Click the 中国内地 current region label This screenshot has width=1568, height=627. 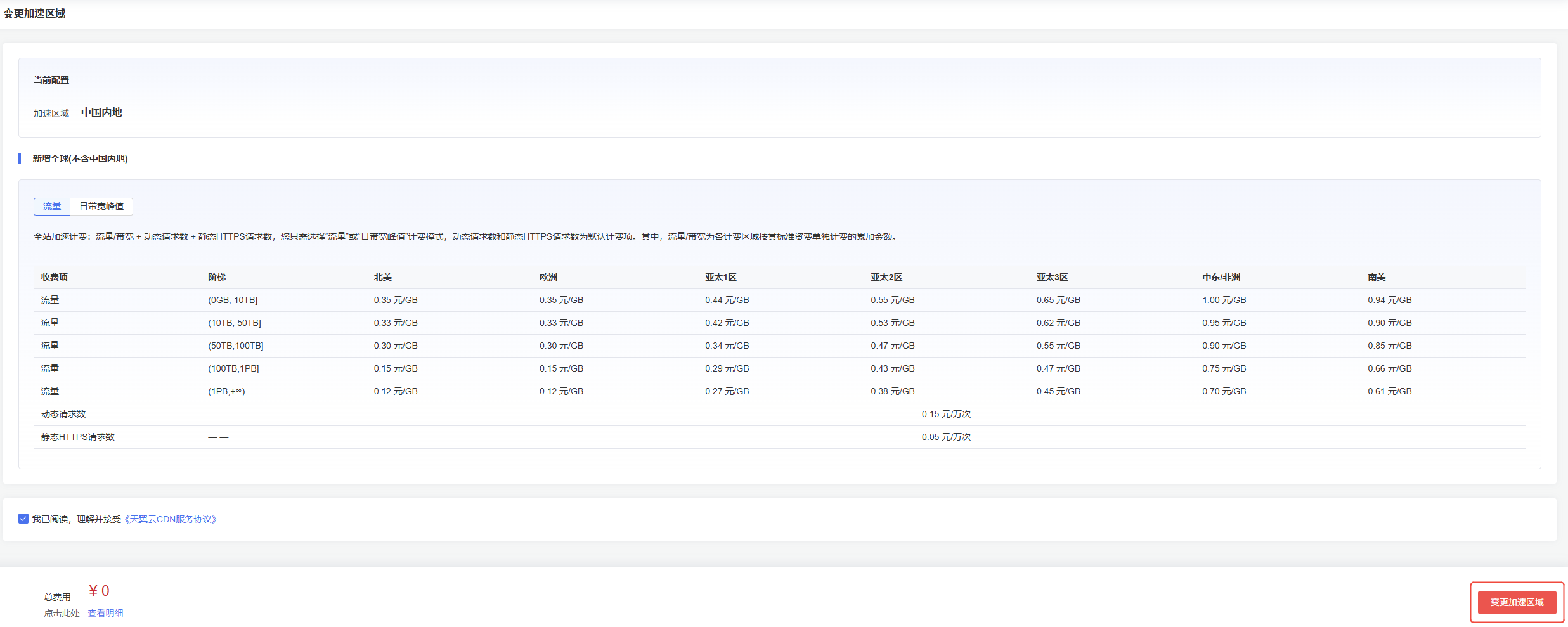[101, 112]
